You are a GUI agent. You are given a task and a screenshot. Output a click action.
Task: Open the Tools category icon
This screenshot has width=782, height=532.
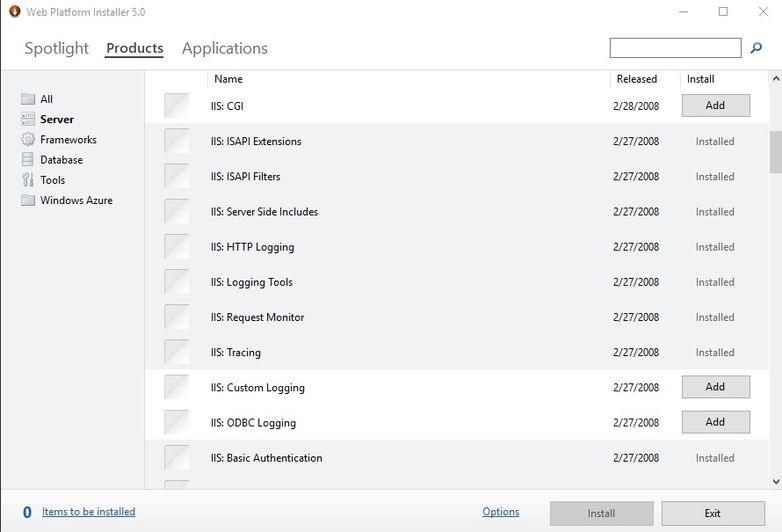click(28, 179)
